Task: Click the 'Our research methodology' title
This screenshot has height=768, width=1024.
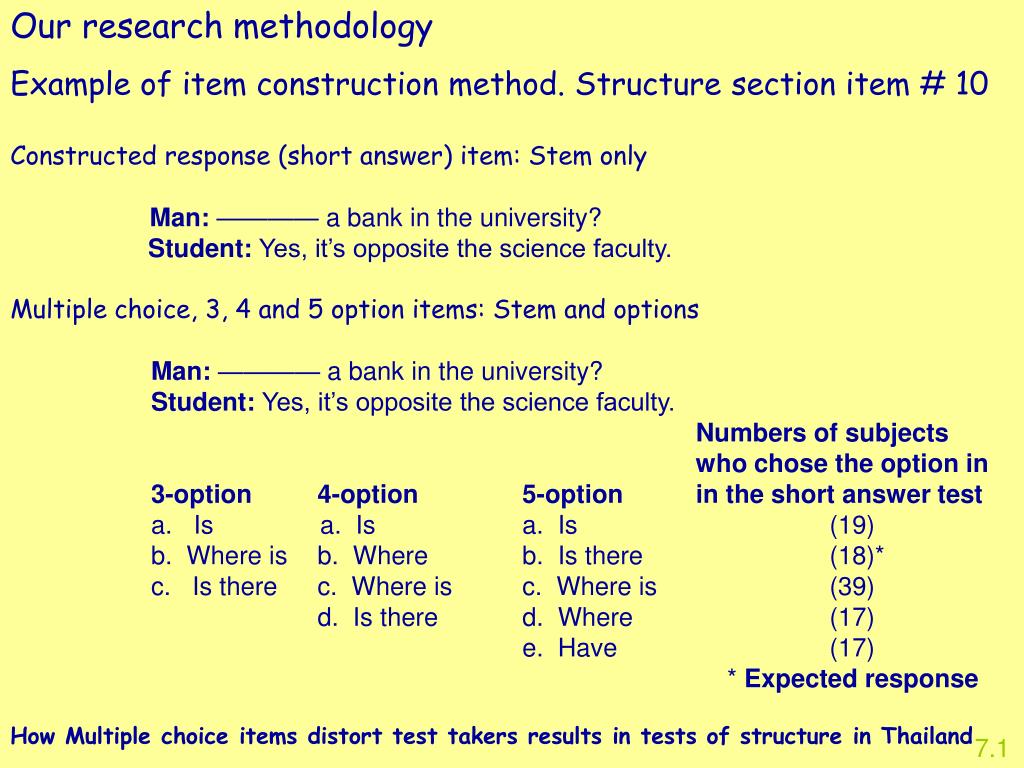Action: (221, 28)
